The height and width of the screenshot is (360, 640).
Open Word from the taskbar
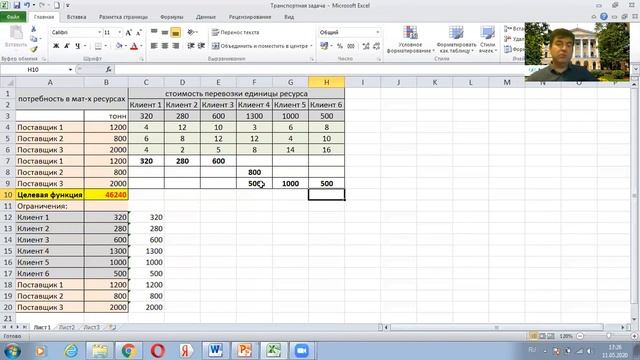click(x=215, y=351)
